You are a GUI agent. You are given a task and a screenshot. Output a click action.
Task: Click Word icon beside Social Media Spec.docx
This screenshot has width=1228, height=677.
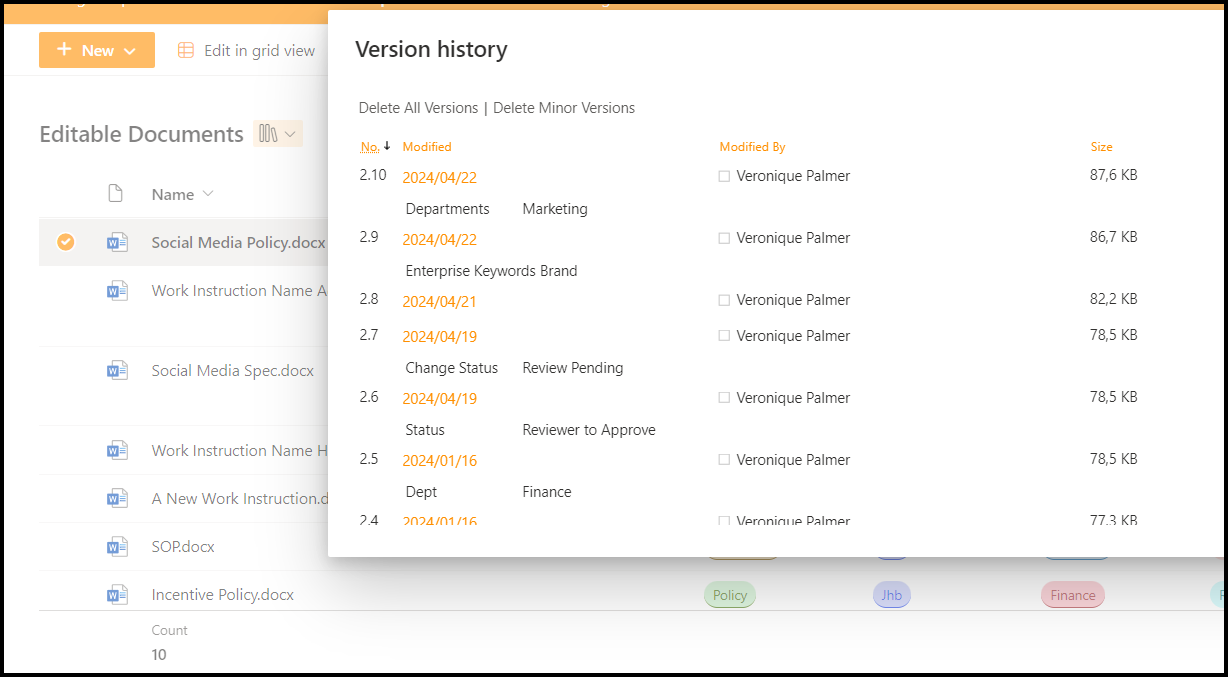point(117,370)
